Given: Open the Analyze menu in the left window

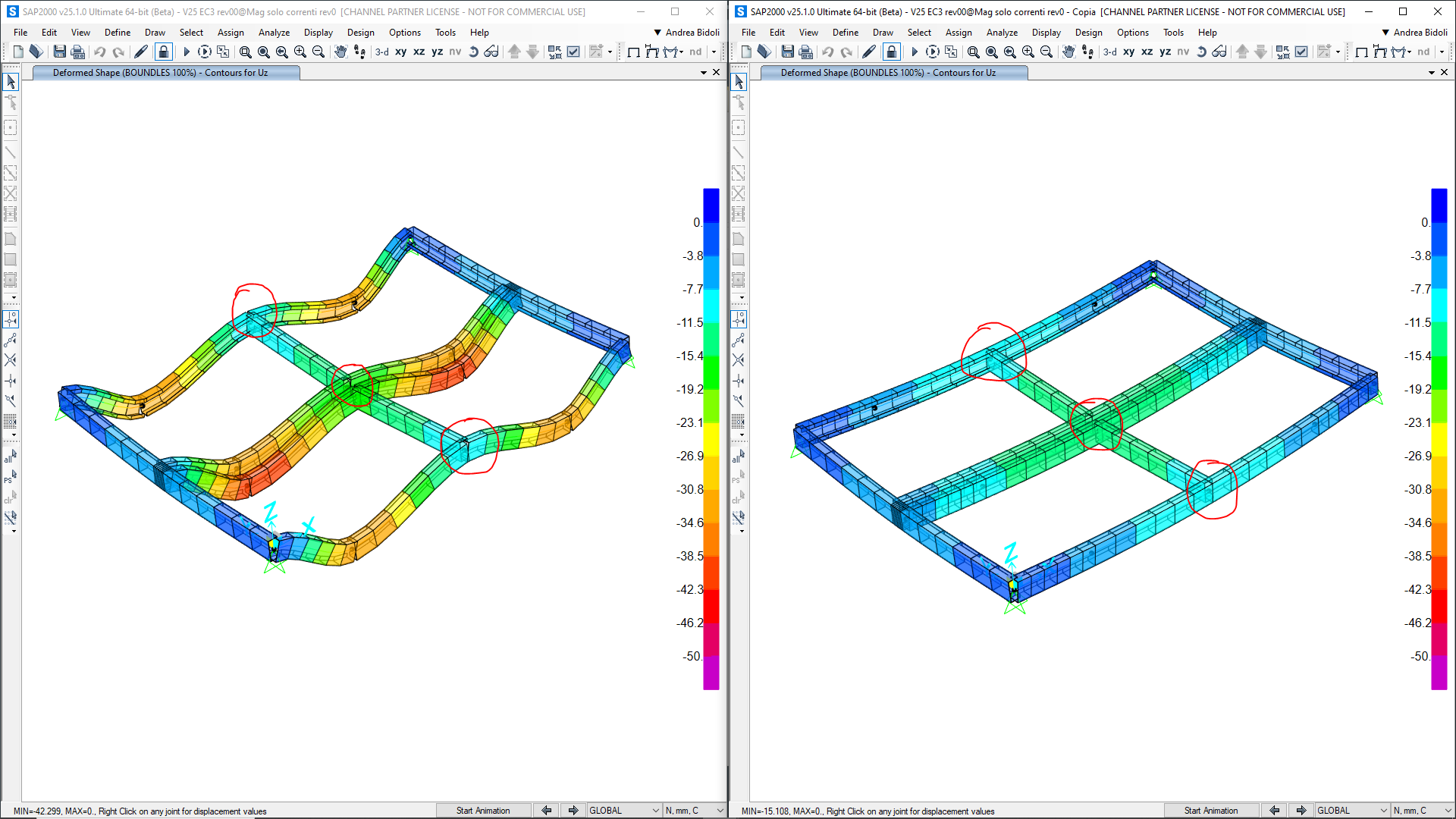Looking at the screenshot, I should coord(274,33).
